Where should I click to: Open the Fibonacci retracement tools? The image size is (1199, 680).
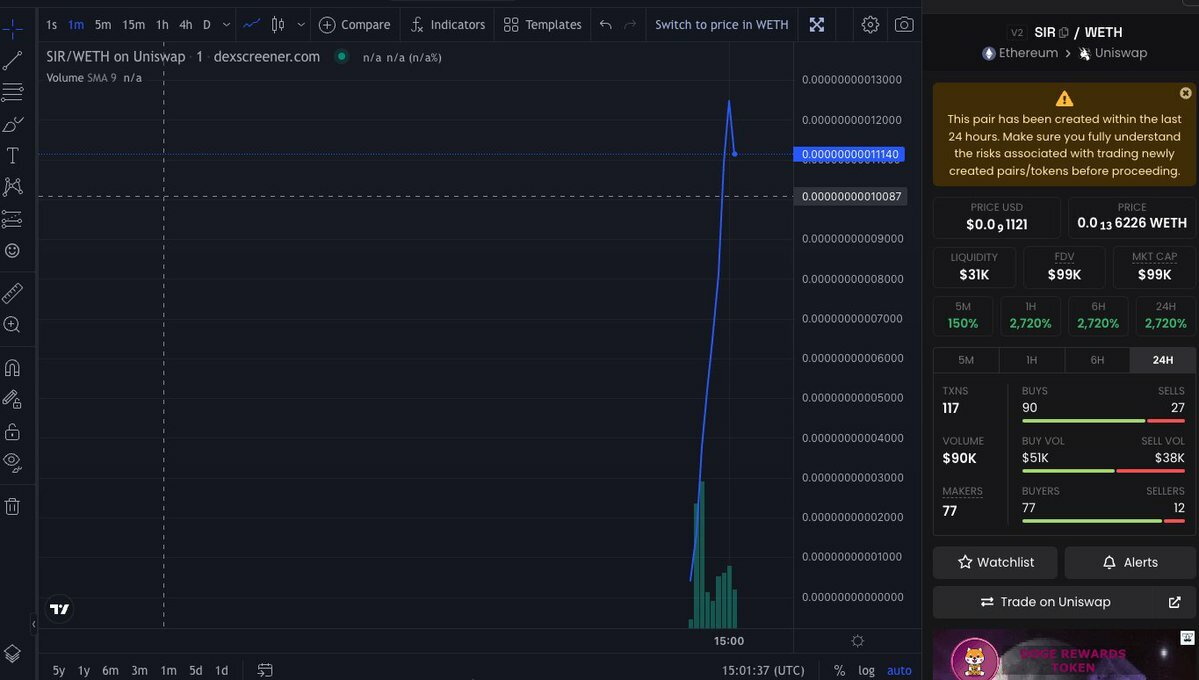click(12, 93)
